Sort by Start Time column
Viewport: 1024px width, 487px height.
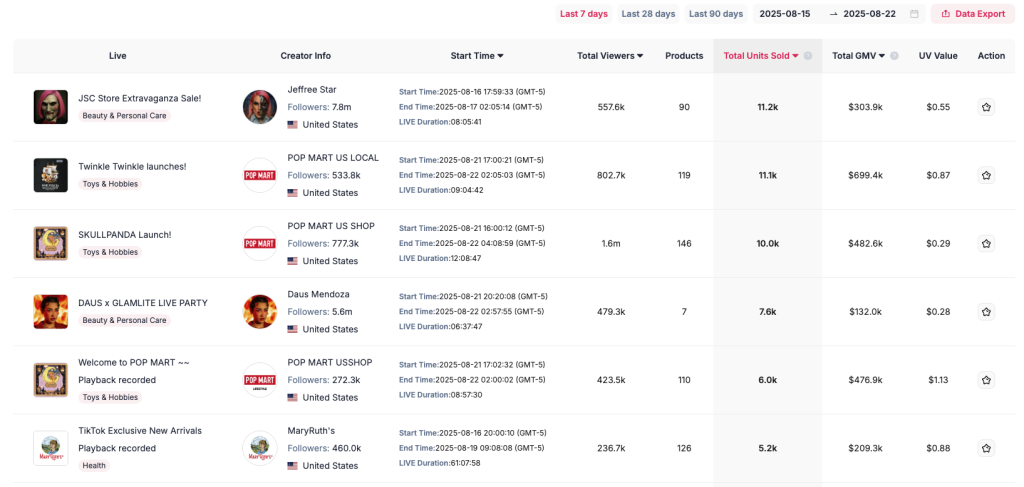click(477, 56)
